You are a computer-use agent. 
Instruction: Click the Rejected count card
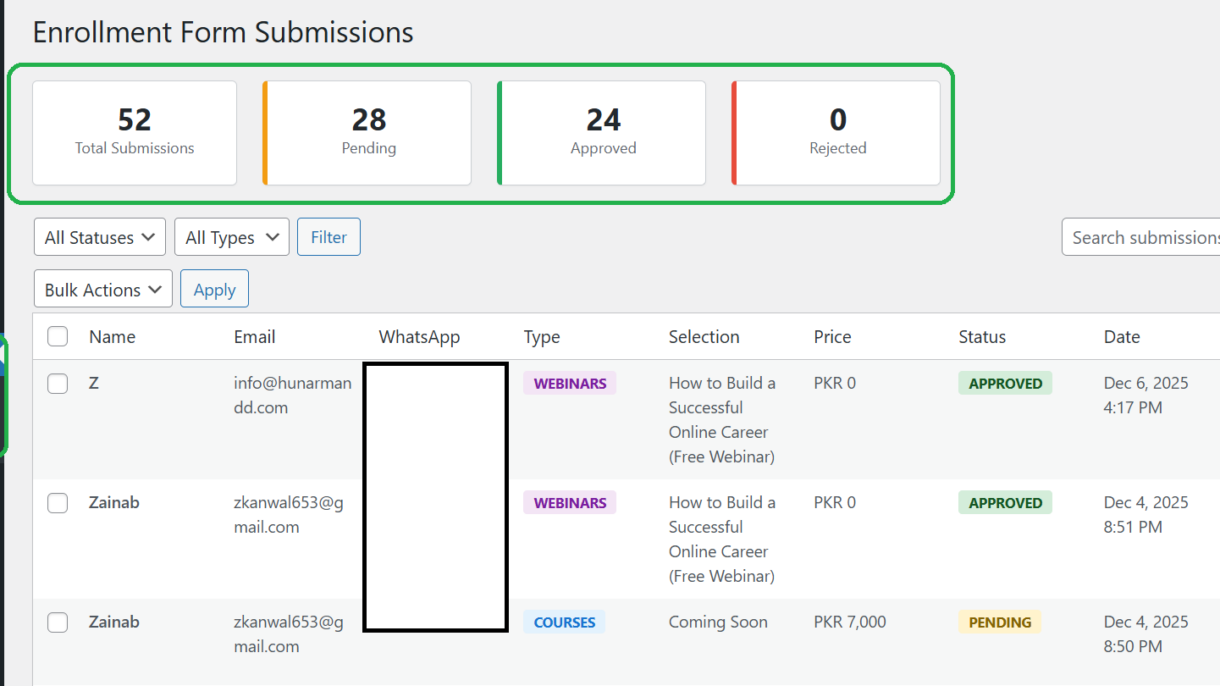[837, 133]
